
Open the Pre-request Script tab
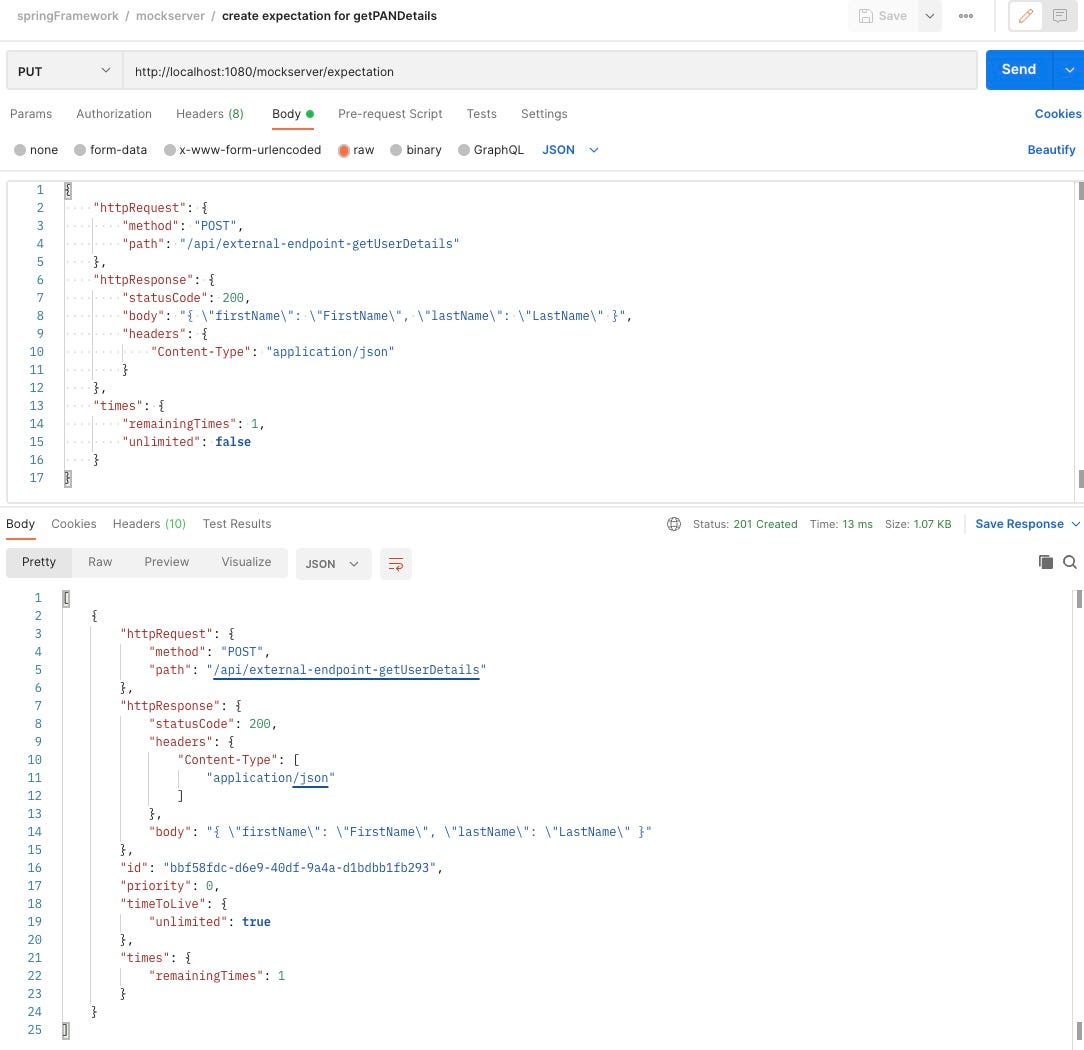tap(390, 114)
